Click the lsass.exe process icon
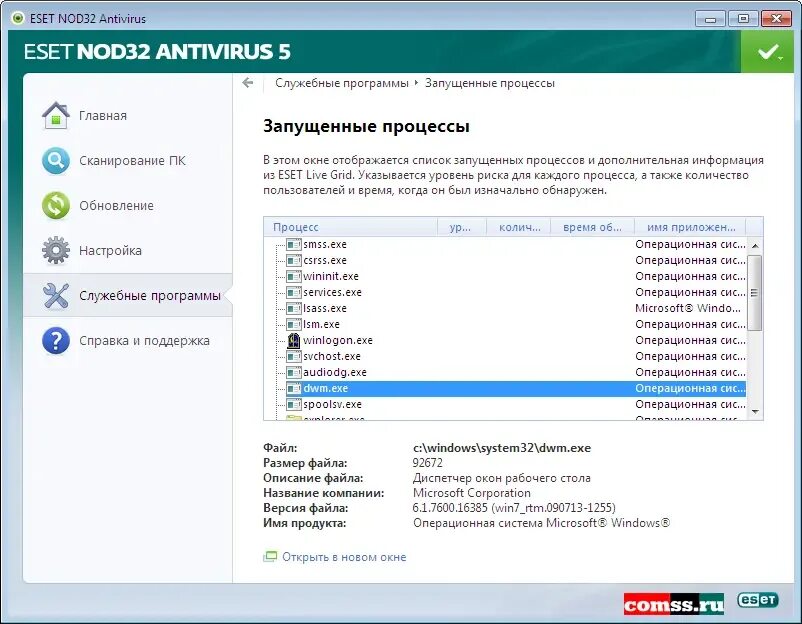This screenshot has width=802, height=624. [294, 308]
